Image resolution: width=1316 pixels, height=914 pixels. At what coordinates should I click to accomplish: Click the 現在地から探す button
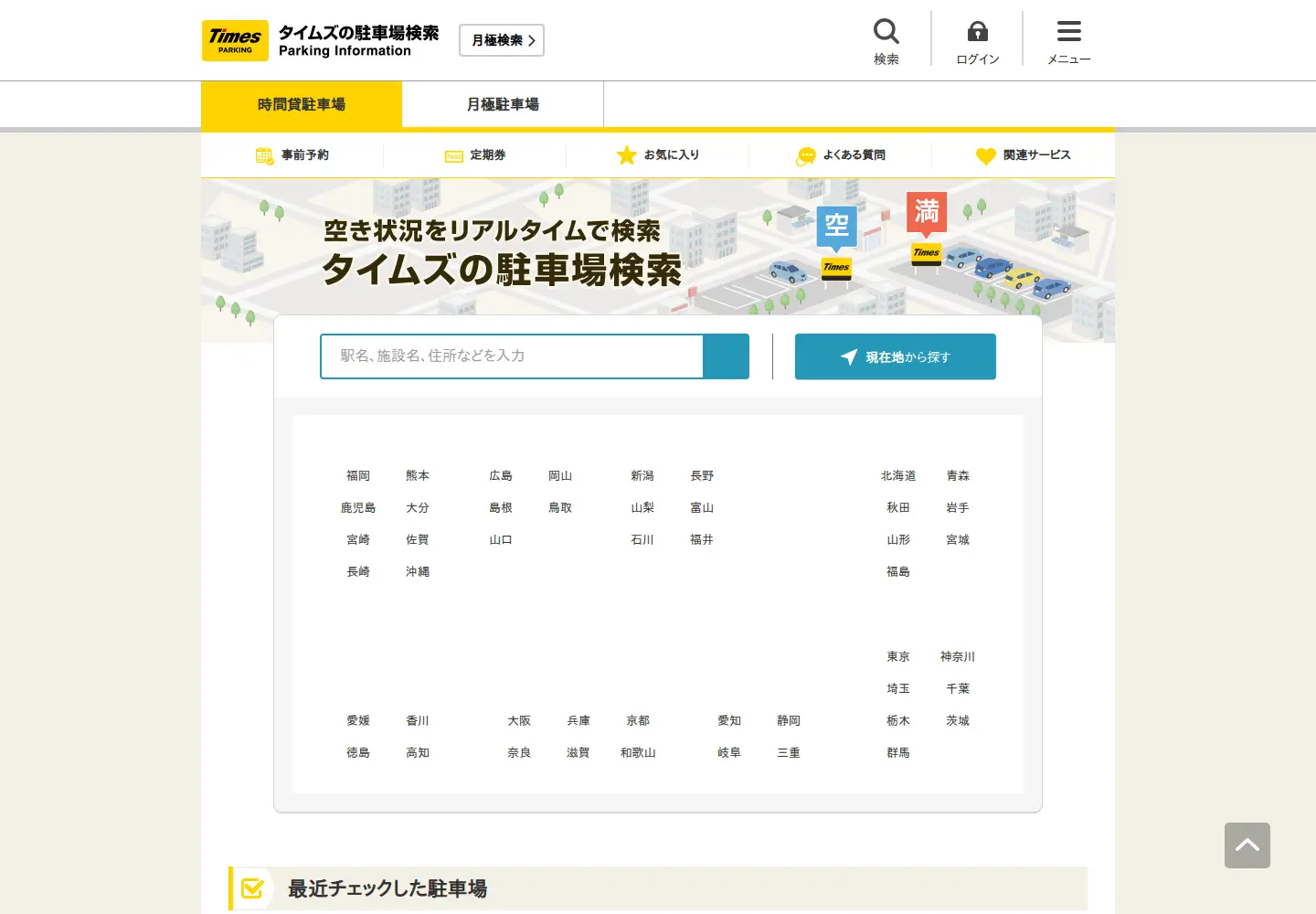896,356
